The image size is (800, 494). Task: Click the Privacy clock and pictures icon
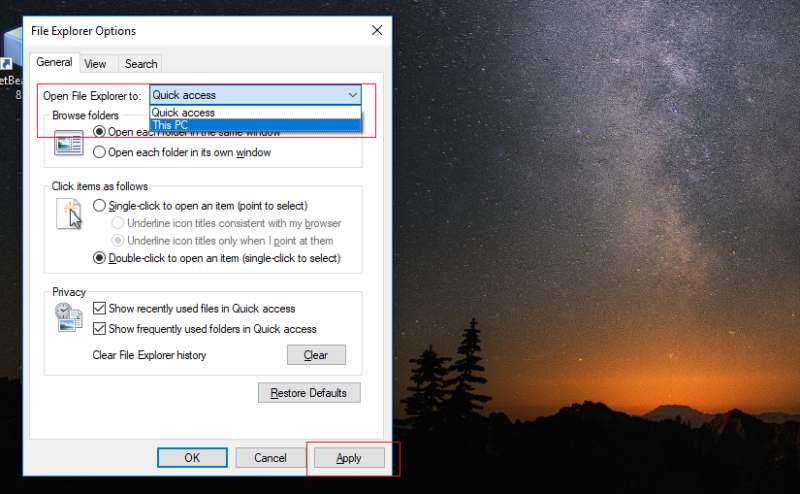click(69, 317)
